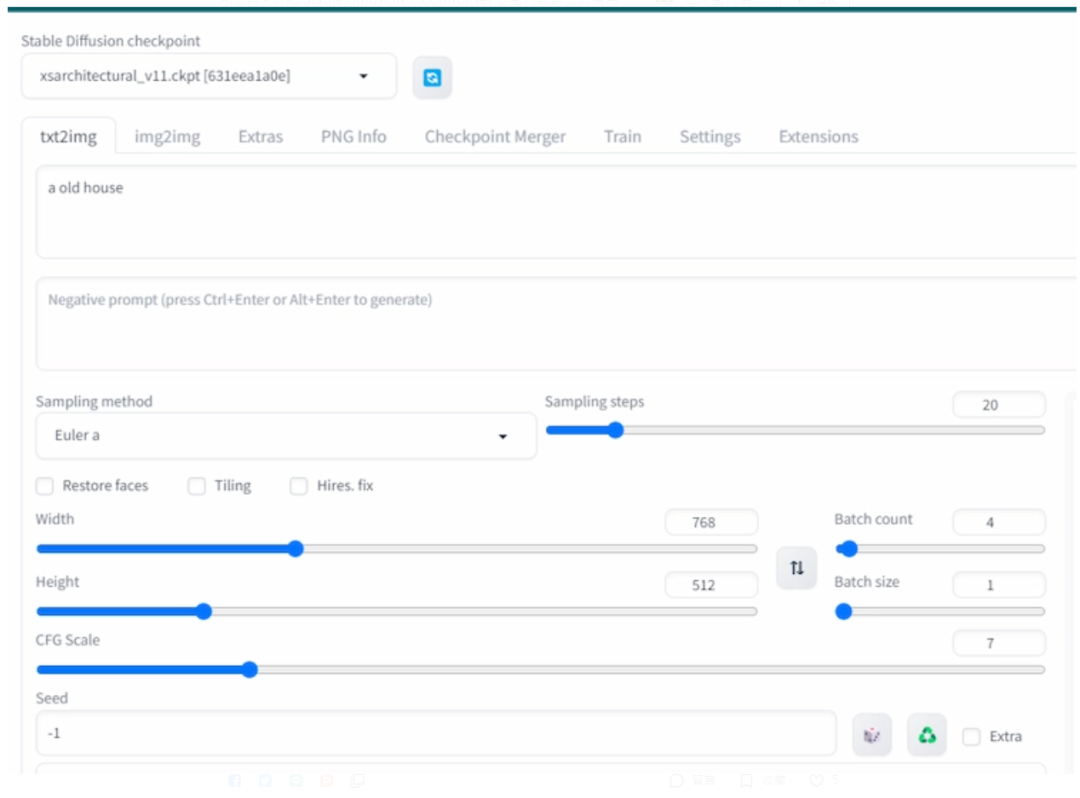Choose the Euler a sampling method field

286,436
